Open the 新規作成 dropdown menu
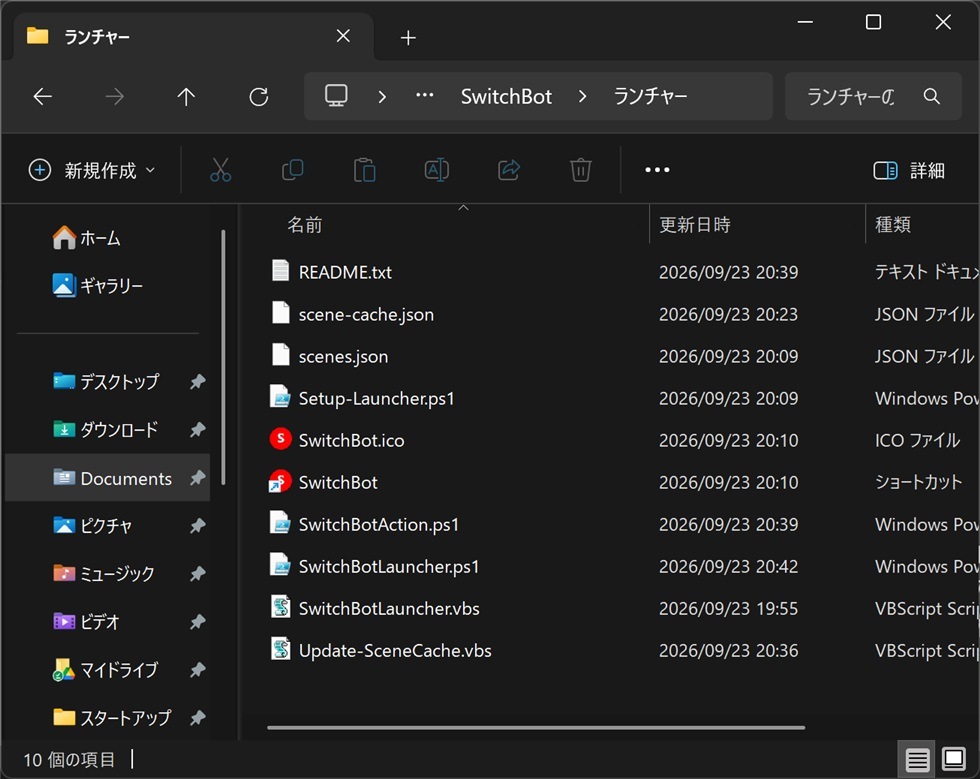 [92, 170]
